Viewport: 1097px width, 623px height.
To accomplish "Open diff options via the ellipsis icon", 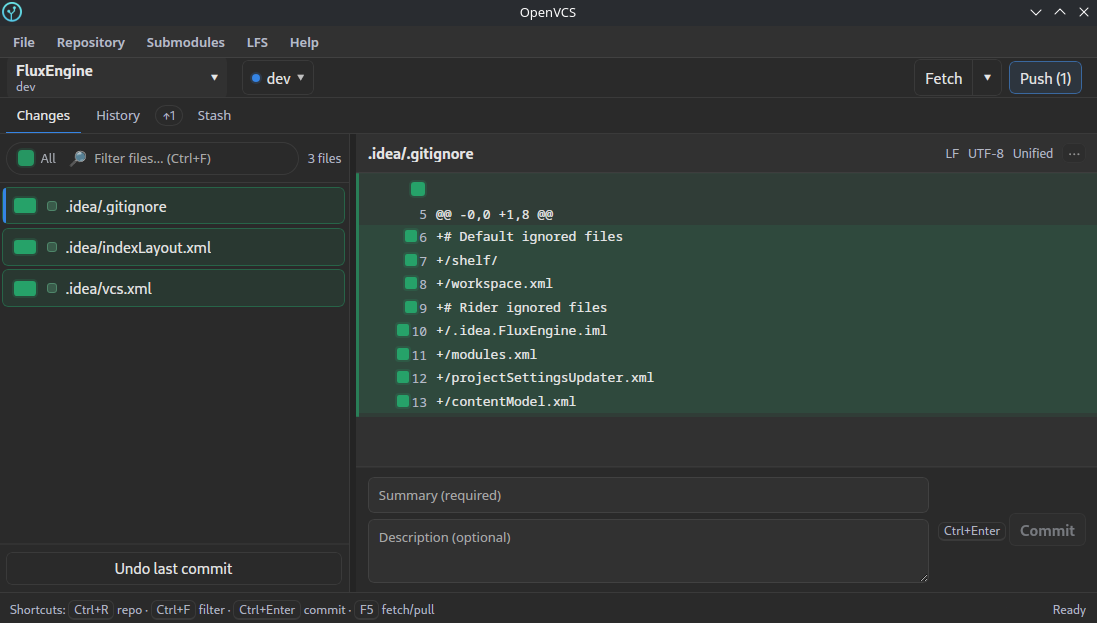I will [x=1074, y=153].
